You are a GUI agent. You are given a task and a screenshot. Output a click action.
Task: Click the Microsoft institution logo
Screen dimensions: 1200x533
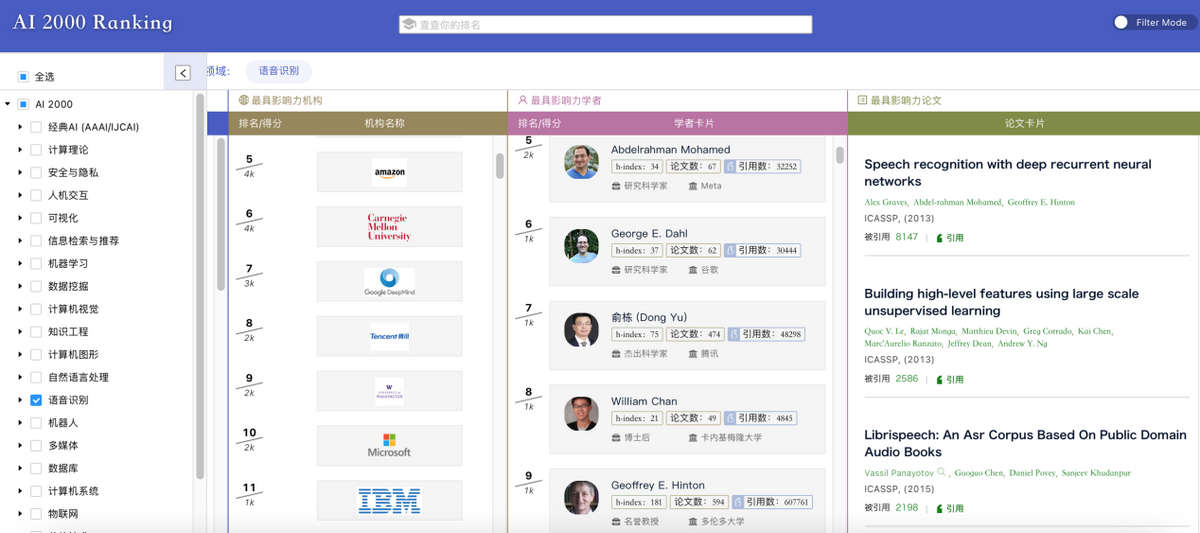(389, 445)
